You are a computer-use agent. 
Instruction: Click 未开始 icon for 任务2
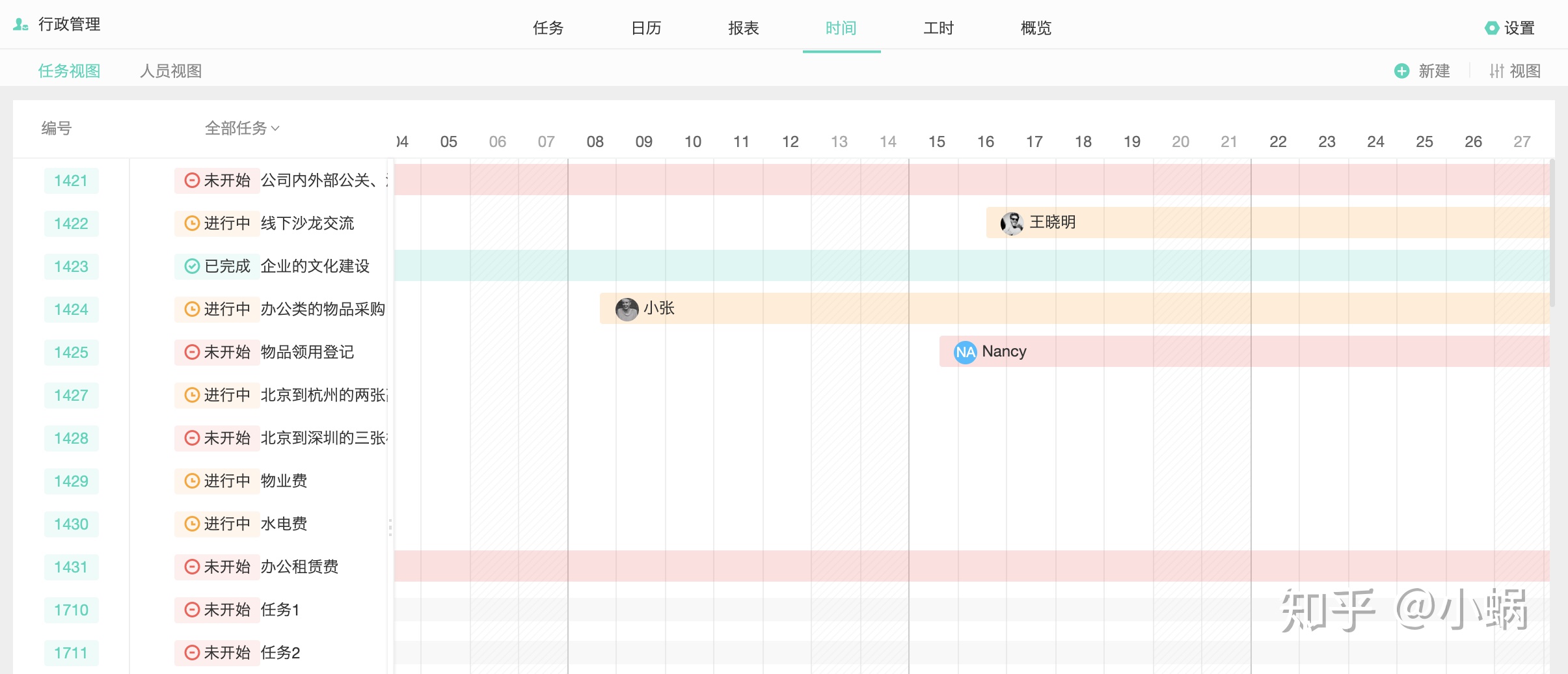[192, 653]
